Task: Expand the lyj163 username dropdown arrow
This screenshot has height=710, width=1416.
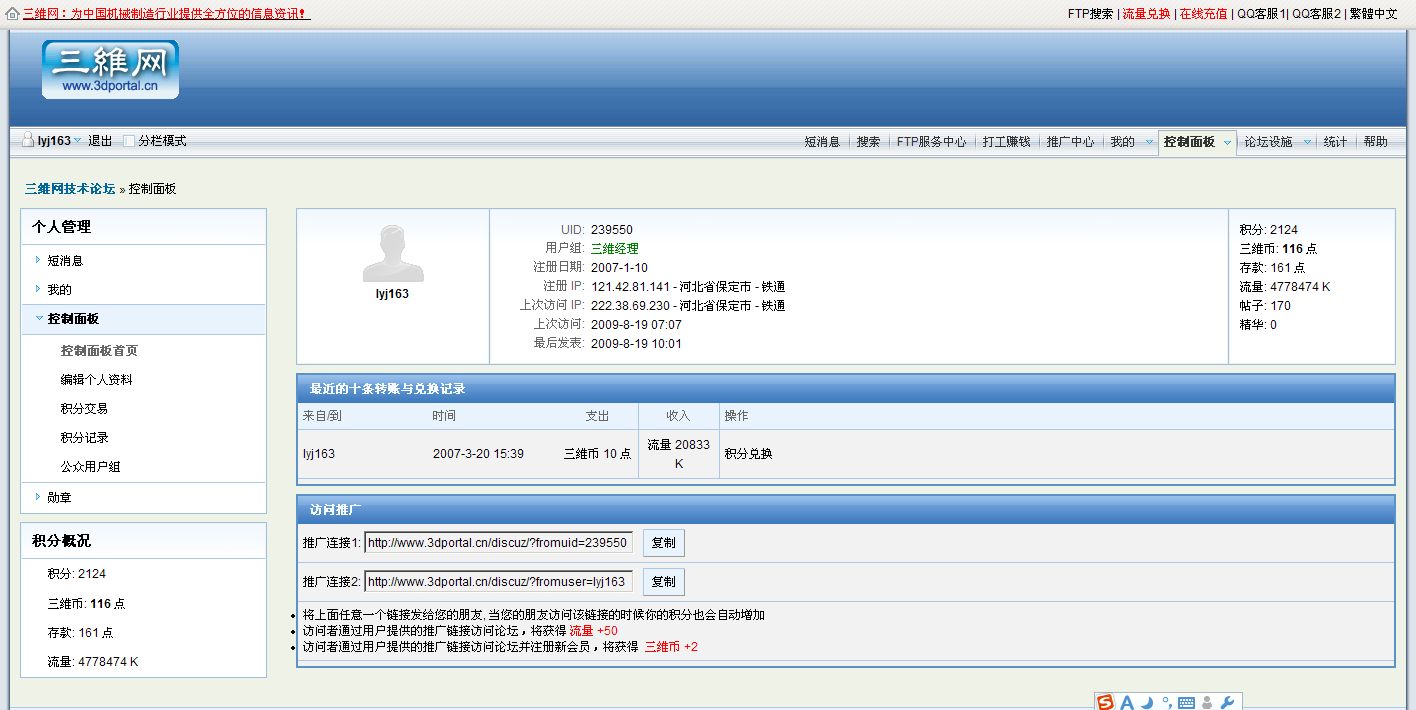Action: pos(77,141)
